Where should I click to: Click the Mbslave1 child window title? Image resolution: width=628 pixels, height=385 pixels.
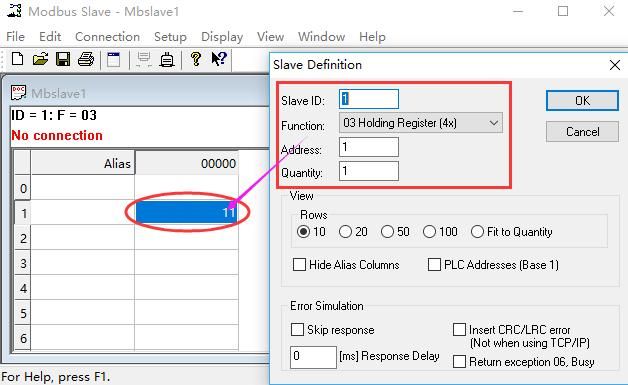click(59, 93)
